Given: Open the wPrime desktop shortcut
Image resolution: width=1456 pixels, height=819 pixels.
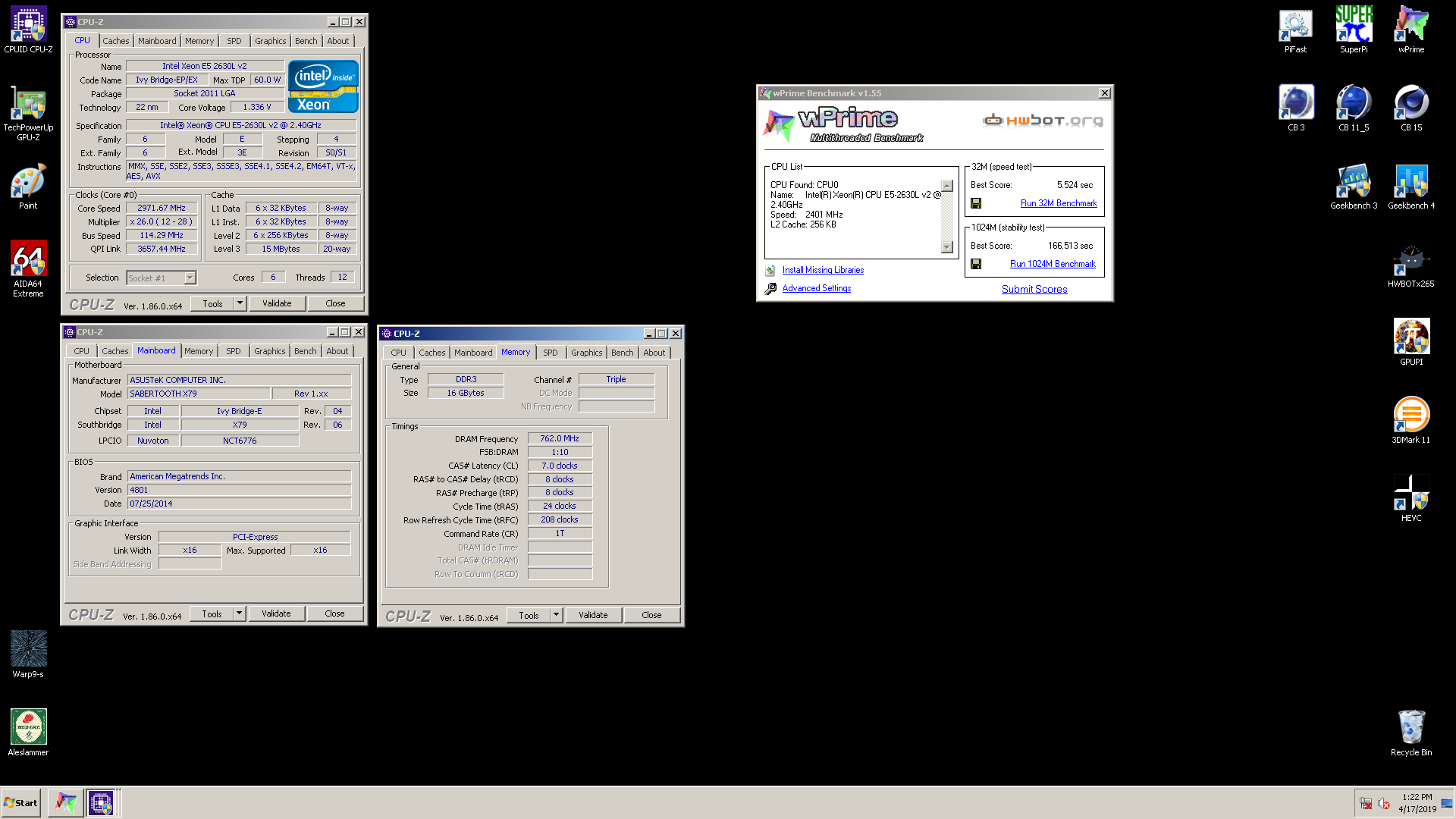Looking at the screenshot, I should tap(1411, 30).
